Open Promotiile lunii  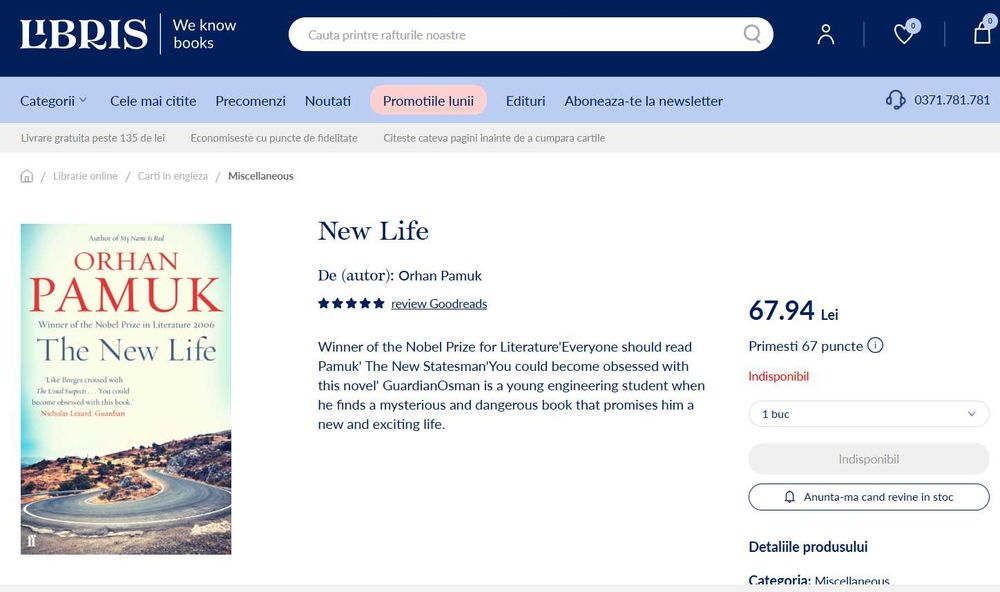coord(429,101)
